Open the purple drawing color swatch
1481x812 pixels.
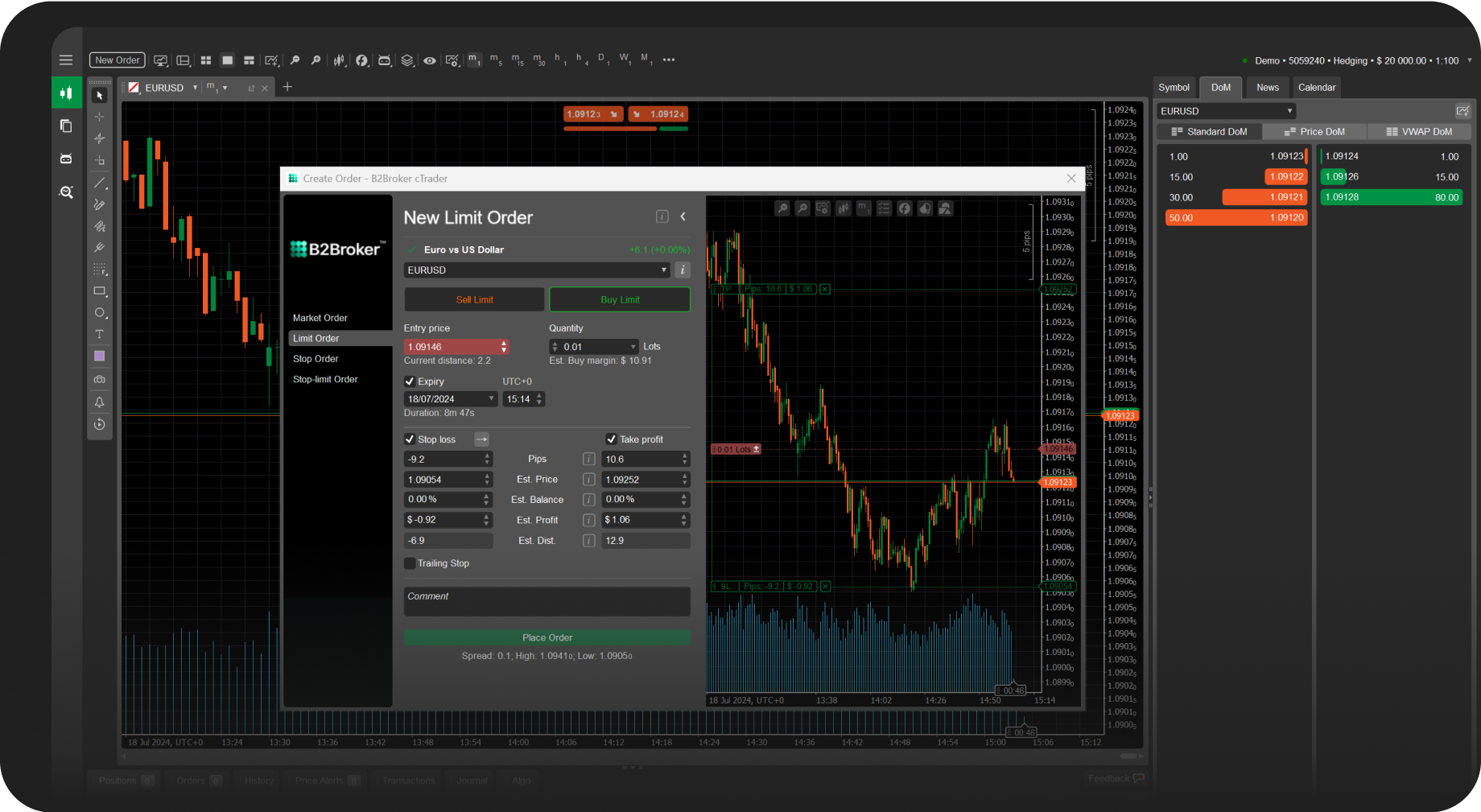pyautogui.click(x=100, y=356)
